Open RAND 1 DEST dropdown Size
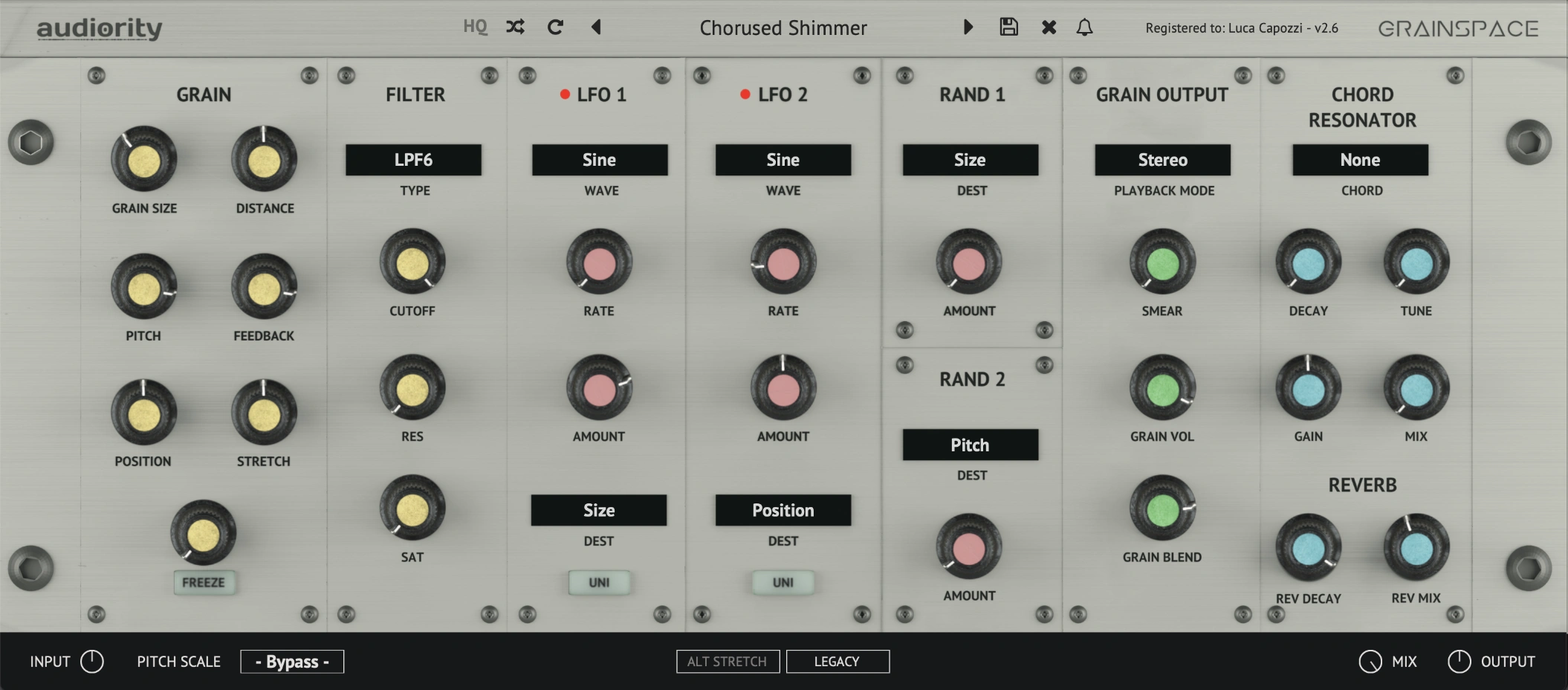This screenshot has width=1568, height=690. [971, 160]
